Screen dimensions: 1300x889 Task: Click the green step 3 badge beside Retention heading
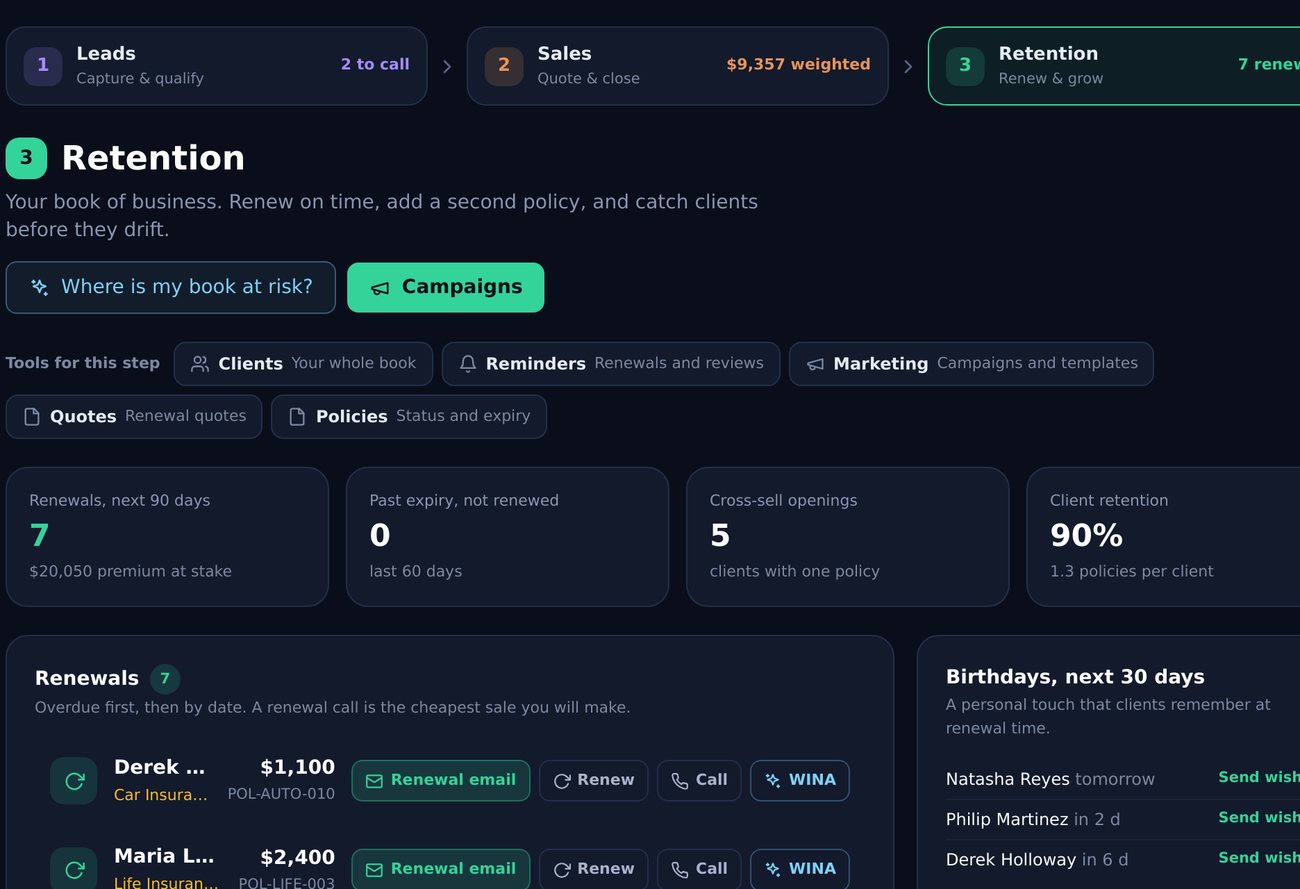click(26, 158)
